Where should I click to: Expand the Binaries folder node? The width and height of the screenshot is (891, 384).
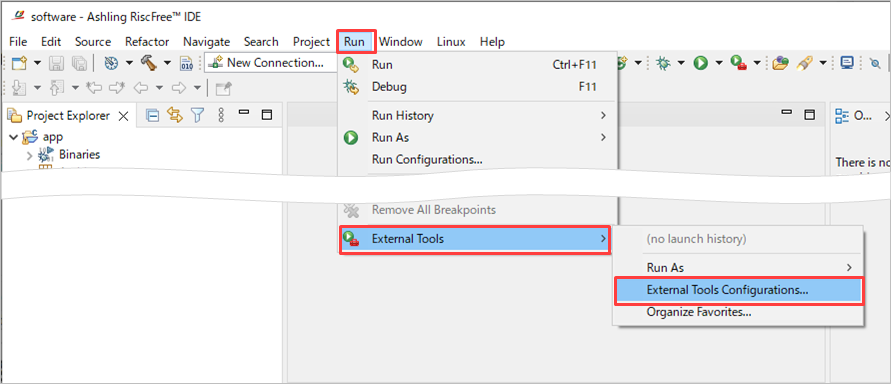tap(30, 155)
